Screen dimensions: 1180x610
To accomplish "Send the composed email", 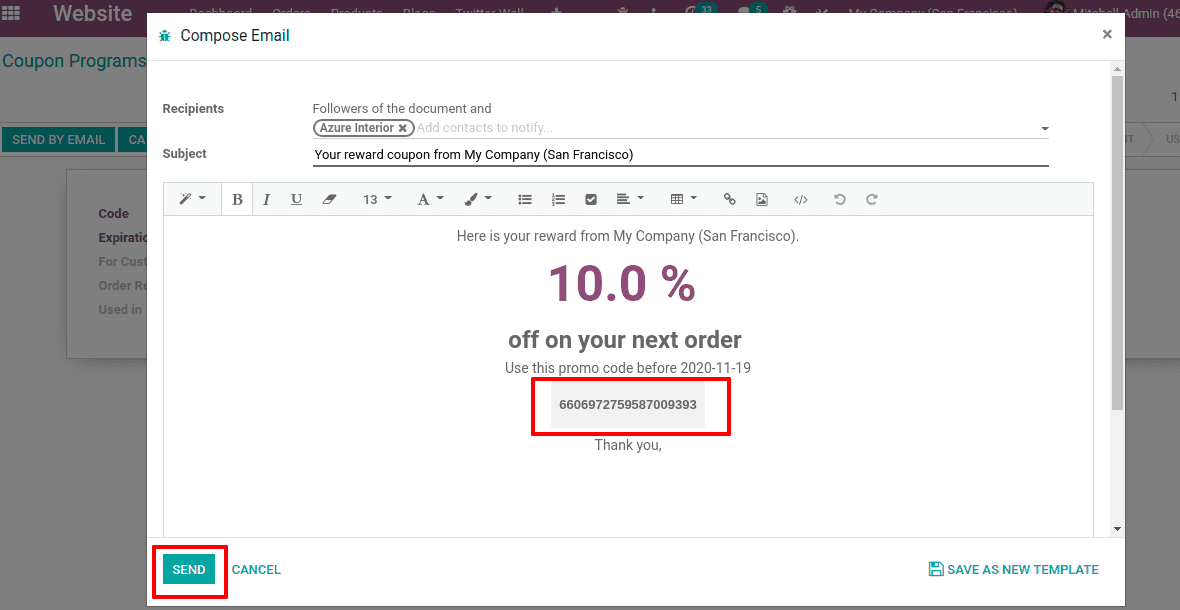I will click(x=189, y=569).
